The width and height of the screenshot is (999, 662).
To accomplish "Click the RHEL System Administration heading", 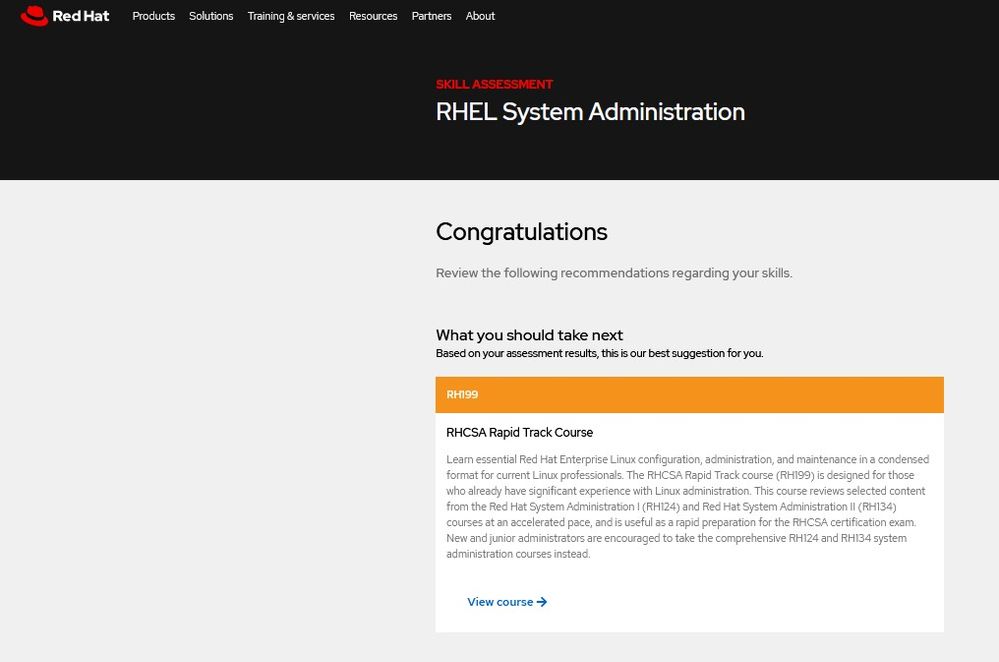I will [x=590, y=112].
